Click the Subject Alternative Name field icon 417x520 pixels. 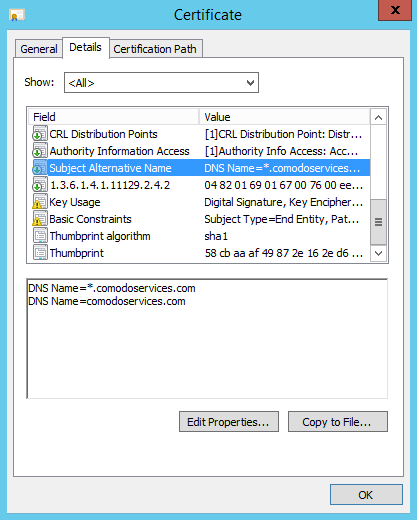pos(40,168)
